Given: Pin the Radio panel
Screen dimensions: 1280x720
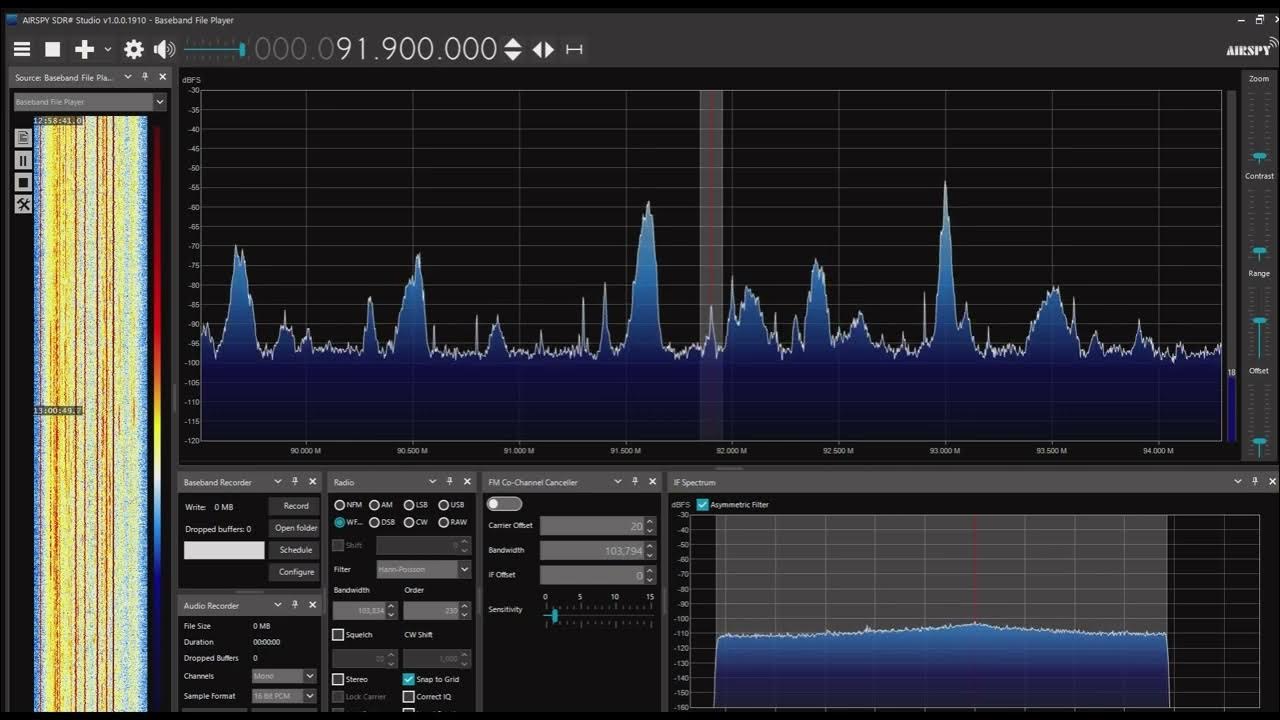Looking at the screenshot, I should pyautogui.click(x=450, y=482).
